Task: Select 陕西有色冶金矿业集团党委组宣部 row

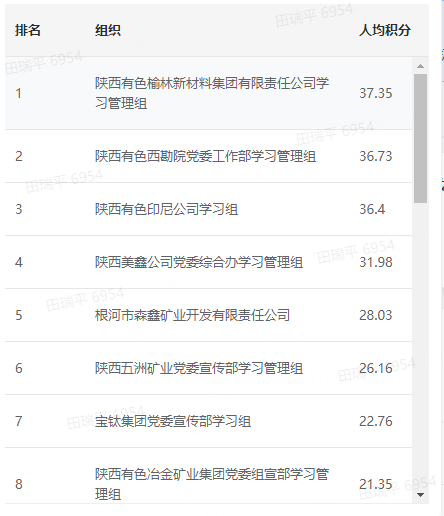Action: 209,476
